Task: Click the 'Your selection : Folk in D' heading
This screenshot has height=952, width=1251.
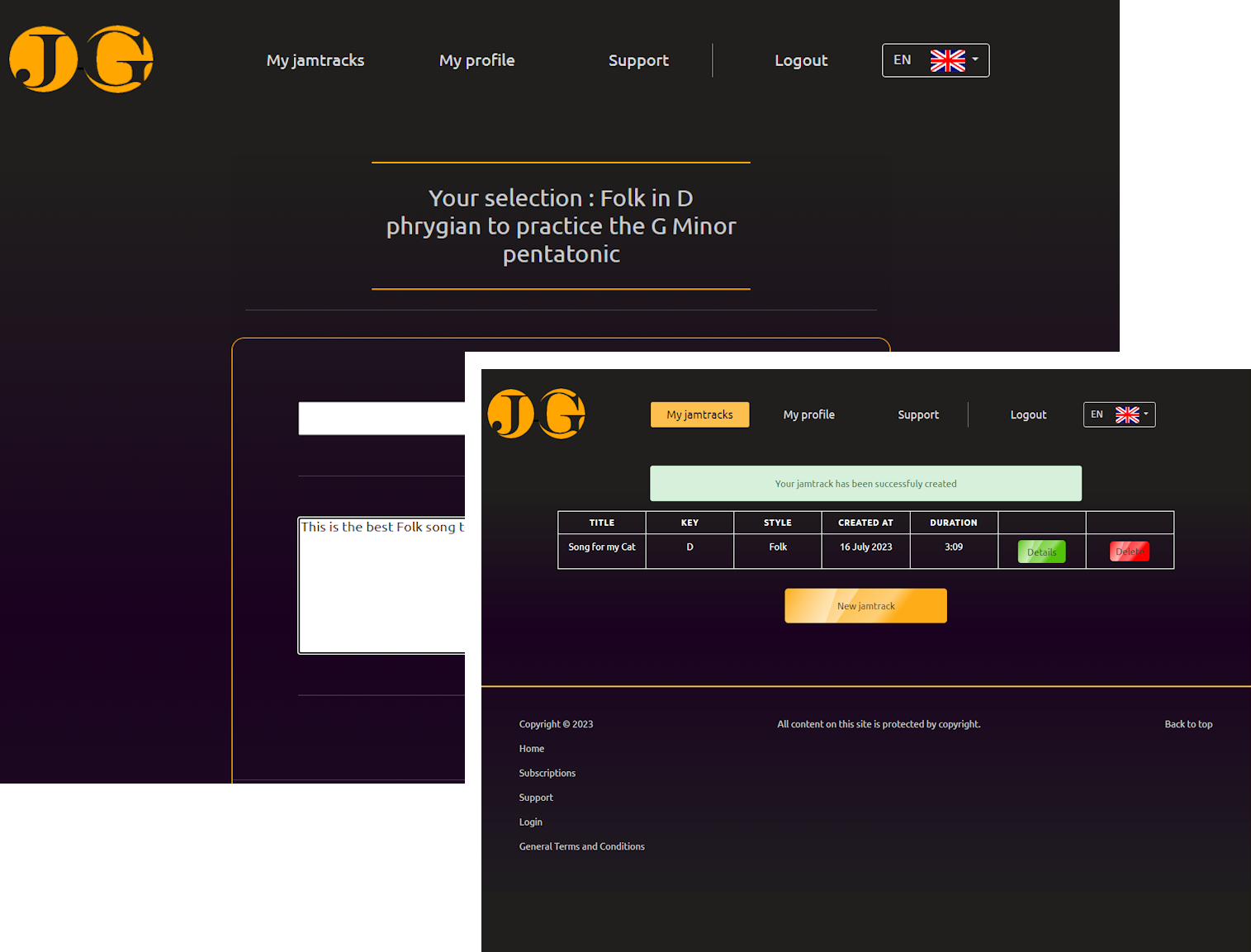Action: 561,225
